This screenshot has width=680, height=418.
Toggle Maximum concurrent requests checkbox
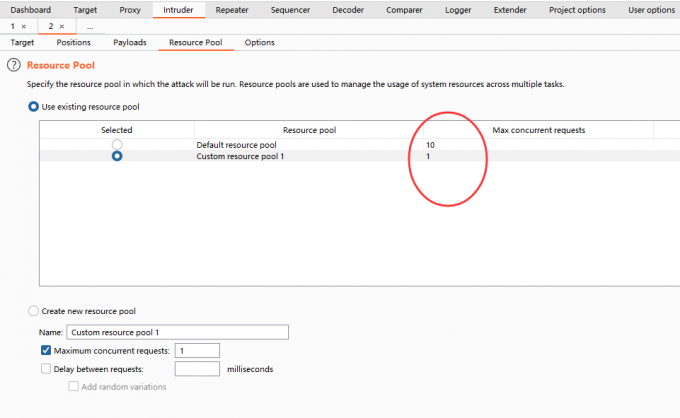(x=46, y=350)
